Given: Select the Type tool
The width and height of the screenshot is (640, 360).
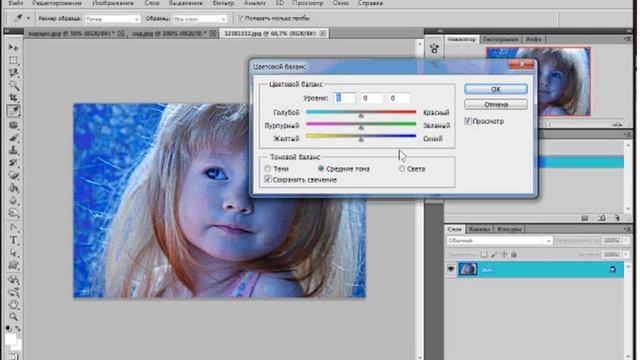Looking at the screenshot, I should point(13,240).
